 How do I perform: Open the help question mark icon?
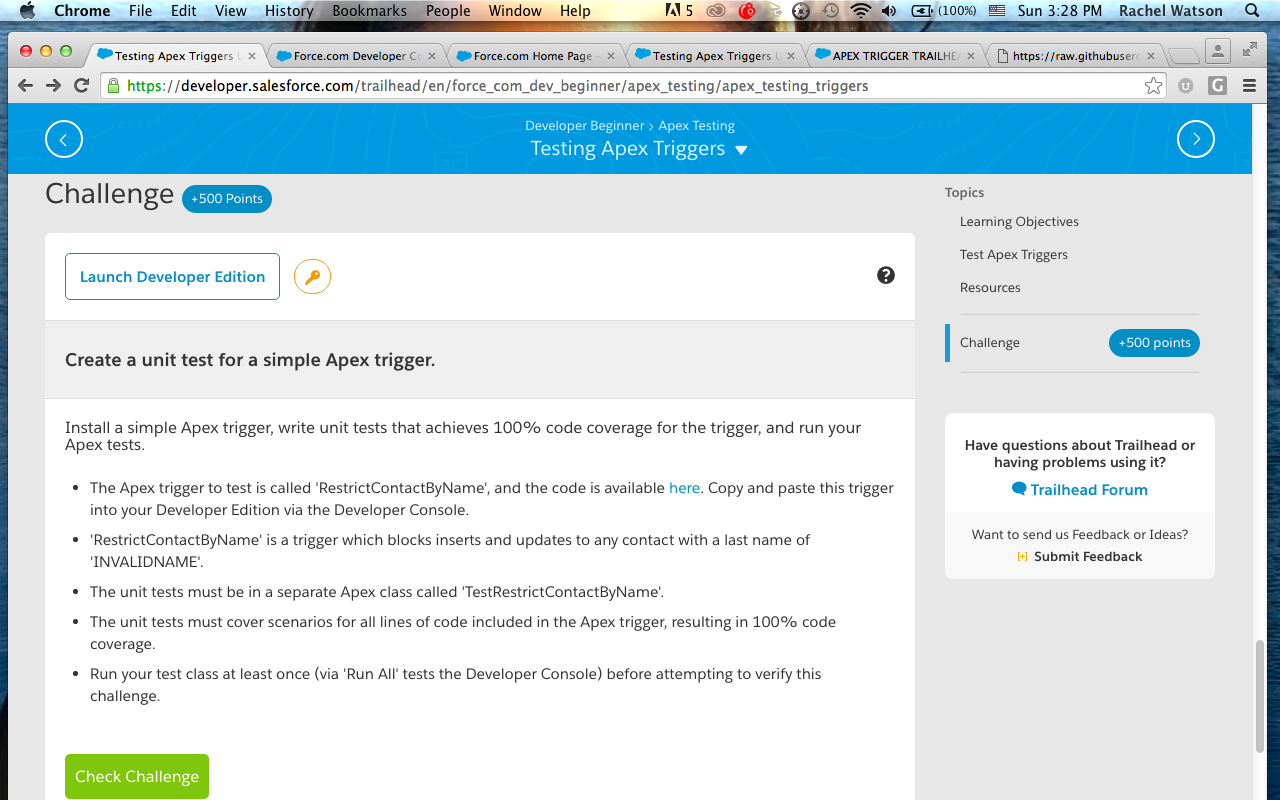coord(886,276)
